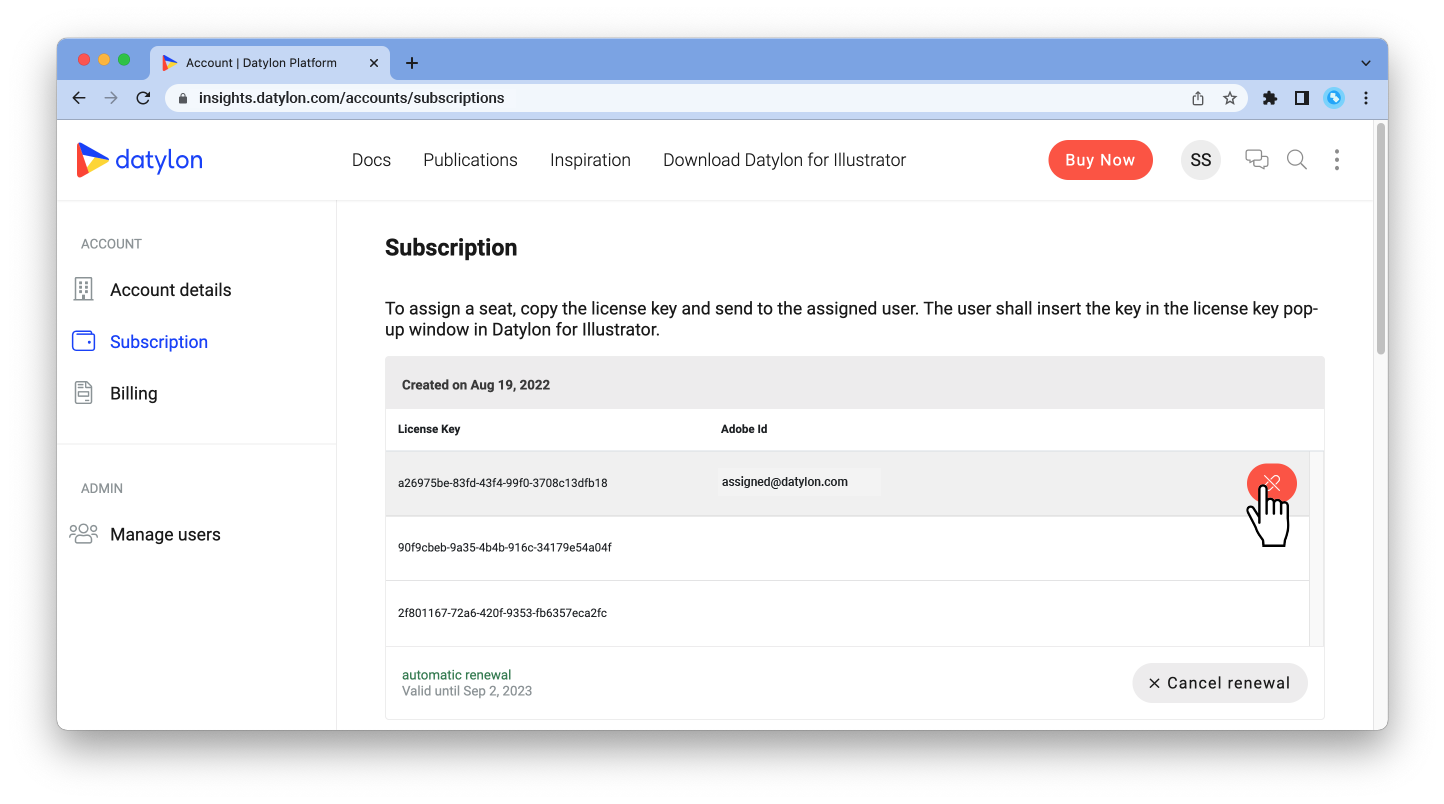Unassign the seat for assigned@datylon.com
The height and width of the screenshot is (804, 1444).
coord(1272,484)
